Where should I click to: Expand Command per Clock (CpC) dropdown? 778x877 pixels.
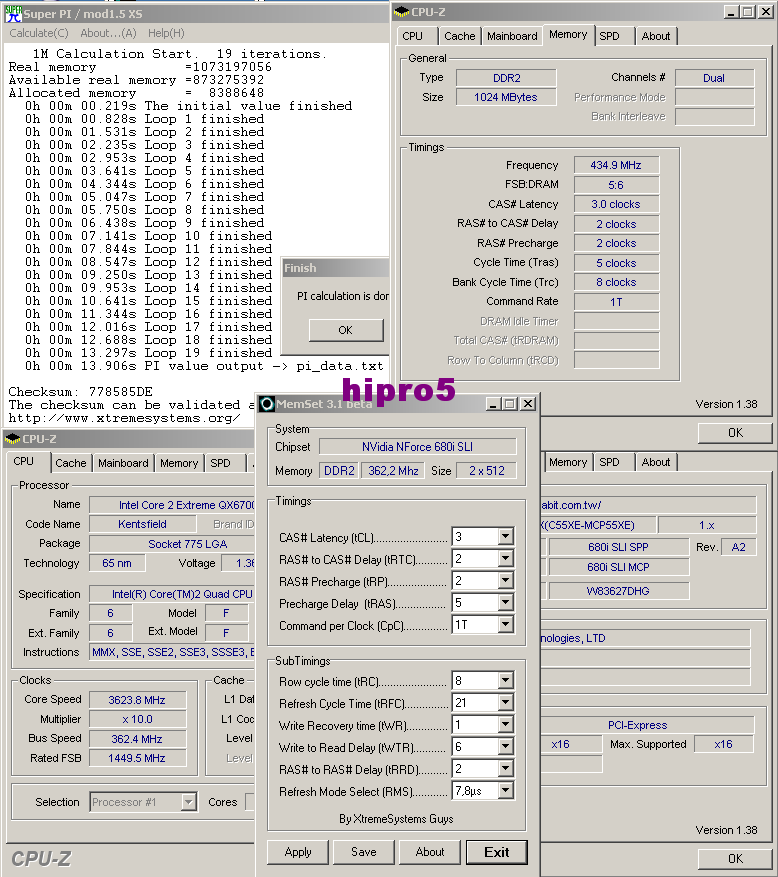(x=505, y=624)
